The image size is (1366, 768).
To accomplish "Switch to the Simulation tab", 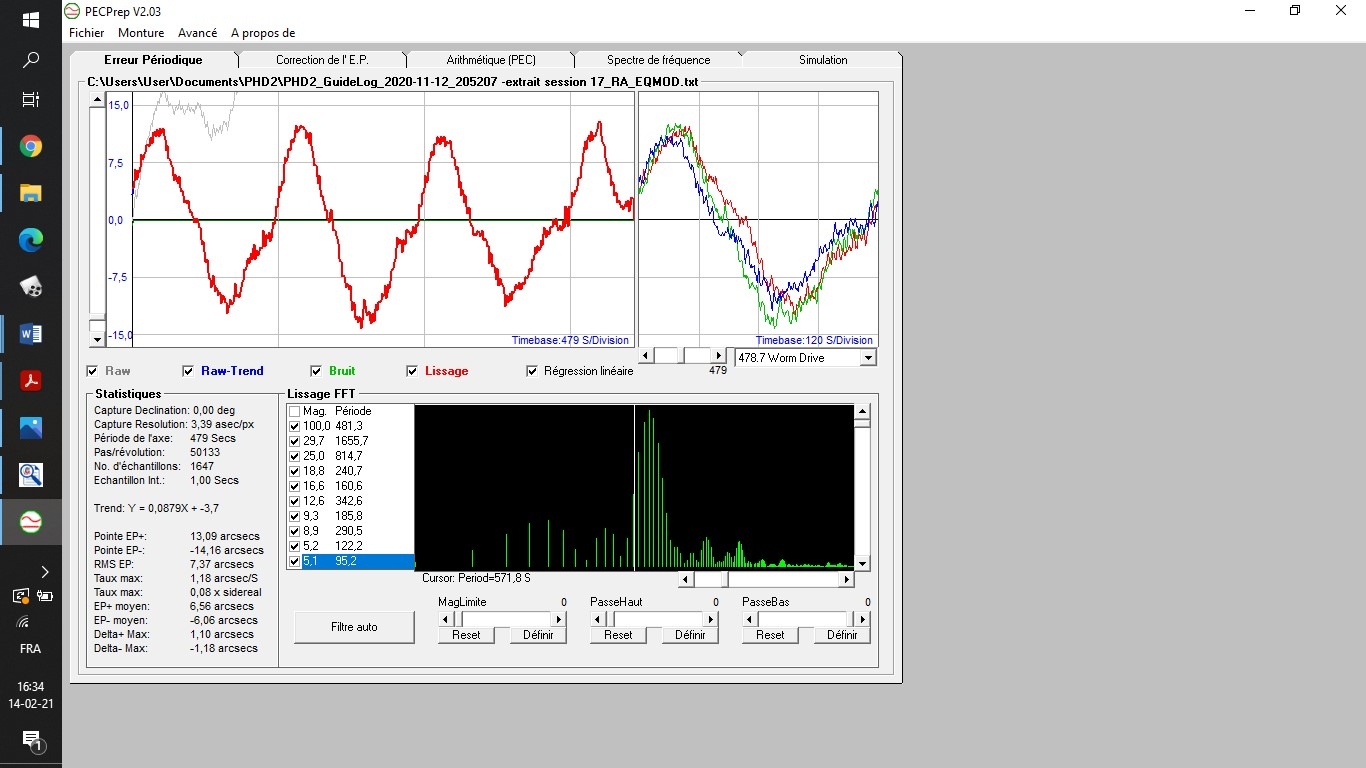I will (x=823, y=60).
